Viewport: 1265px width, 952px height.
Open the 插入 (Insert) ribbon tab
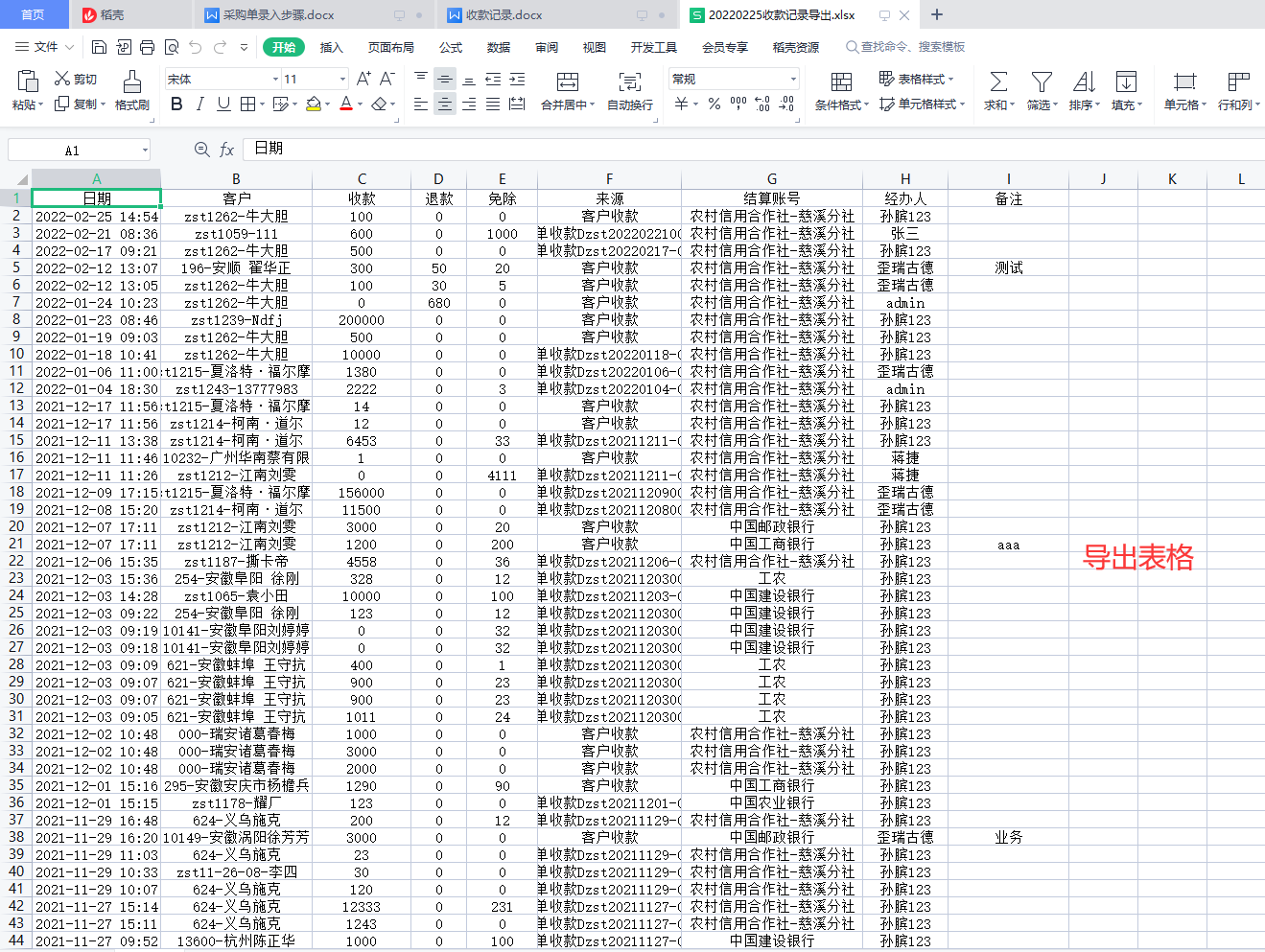[x=331, y=47]
